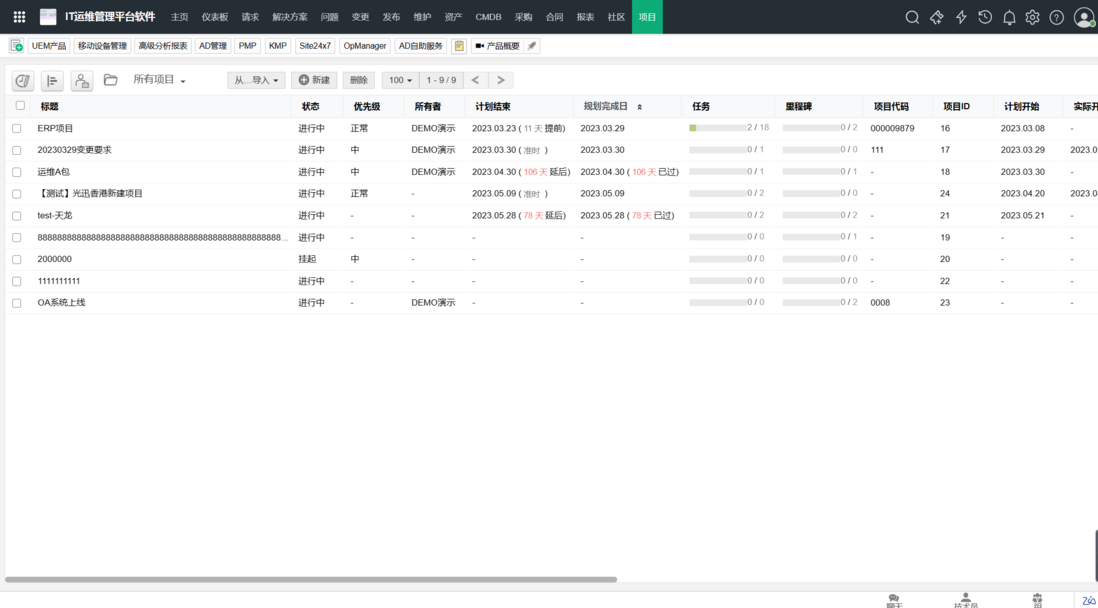
Task: Click the 优先级 column header
Action: pyautogui.click(x=367, y=106)
